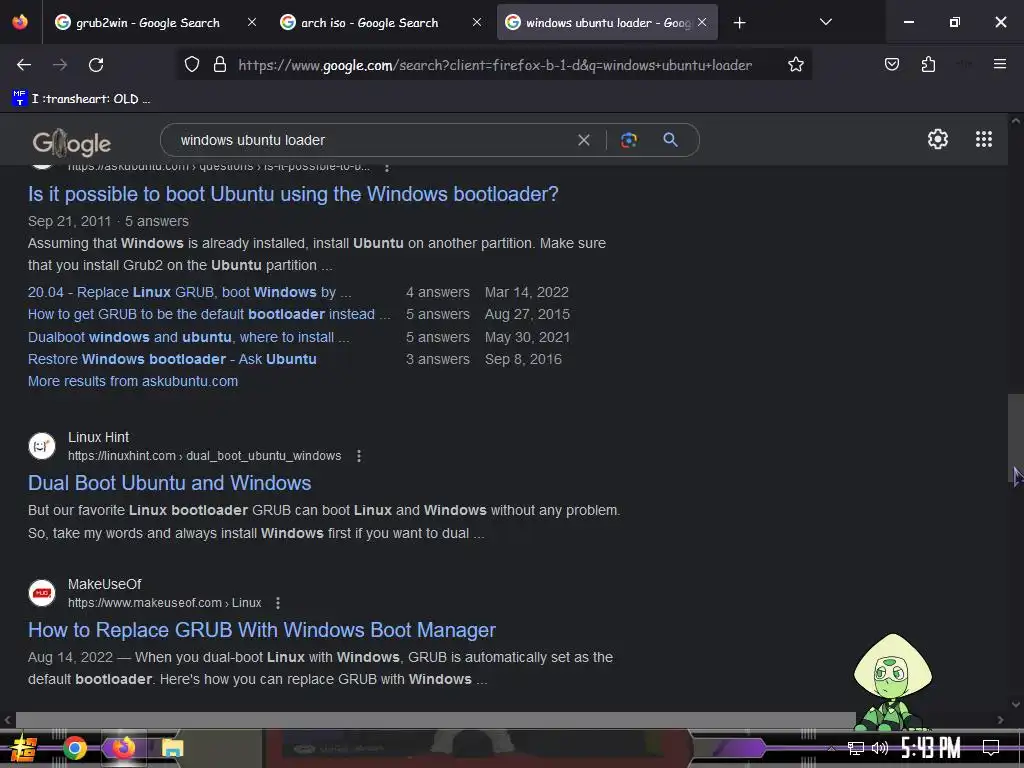Open volume control in system tray

880,748
